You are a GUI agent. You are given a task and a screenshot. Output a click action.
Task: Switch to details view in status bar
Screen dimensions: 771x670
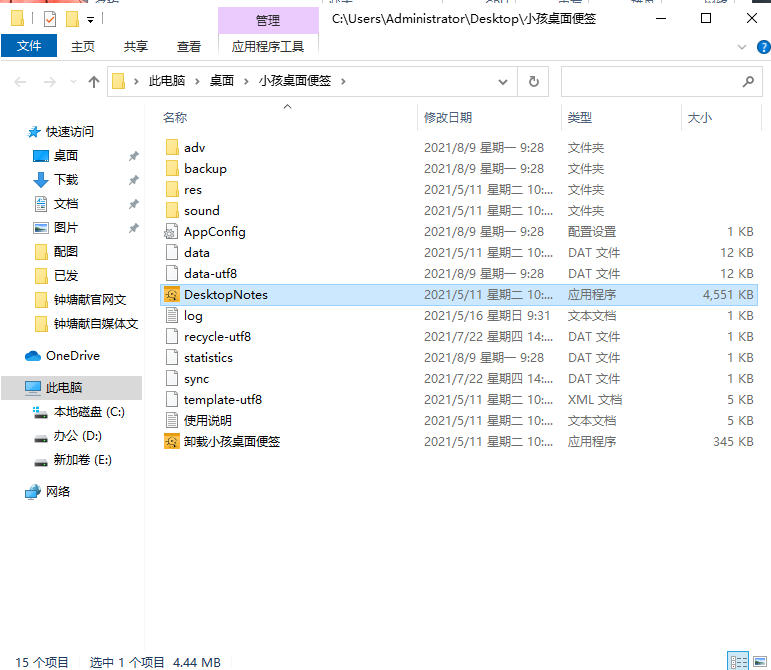tap(738, 661)
